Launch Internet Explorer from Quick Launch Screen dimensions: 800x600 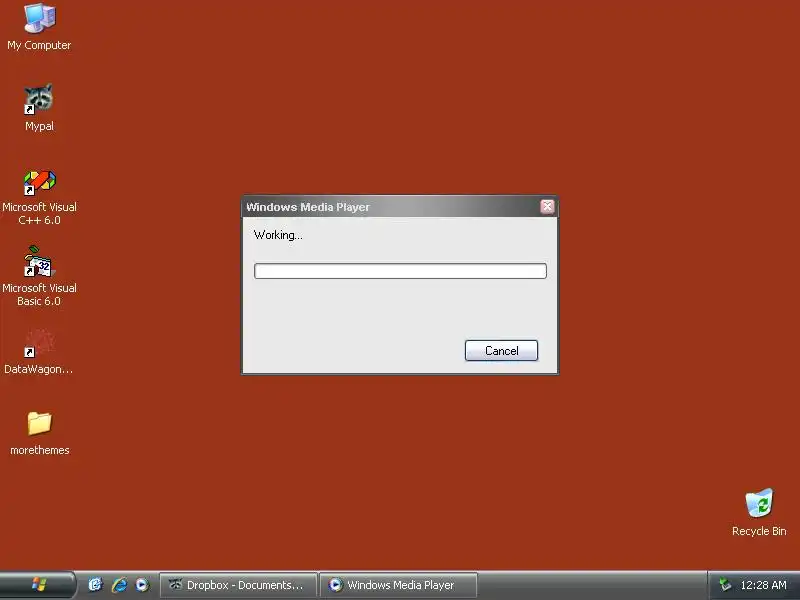(x=119, y=585)
